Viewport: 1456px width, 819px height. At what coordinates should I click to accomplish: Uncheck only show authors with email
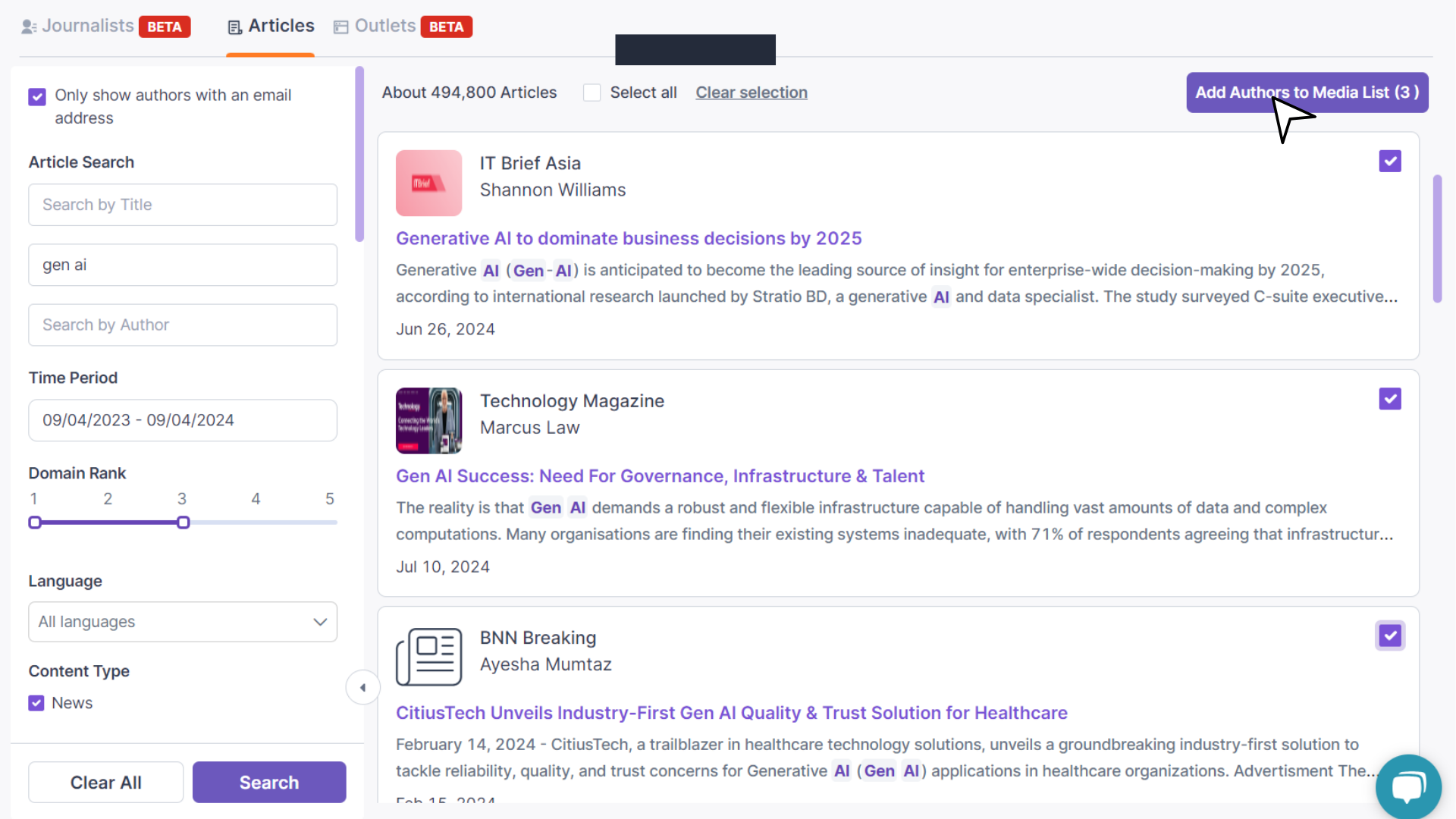click(37, 96)
